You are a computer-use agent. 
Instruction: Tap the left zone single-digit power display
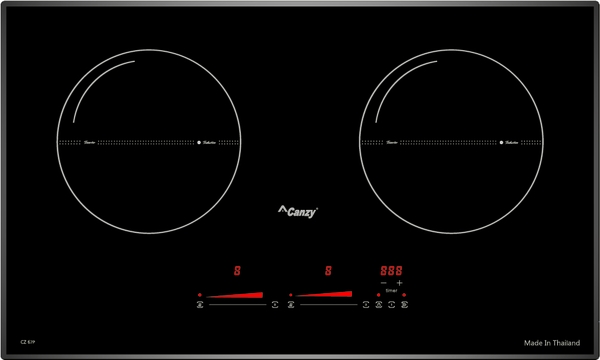[x=237, y=271]
